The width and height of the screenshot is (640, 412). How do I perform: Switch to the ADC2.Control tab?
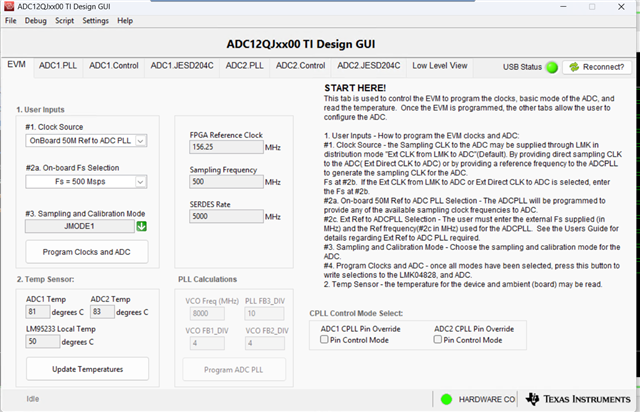click(300, 66)
